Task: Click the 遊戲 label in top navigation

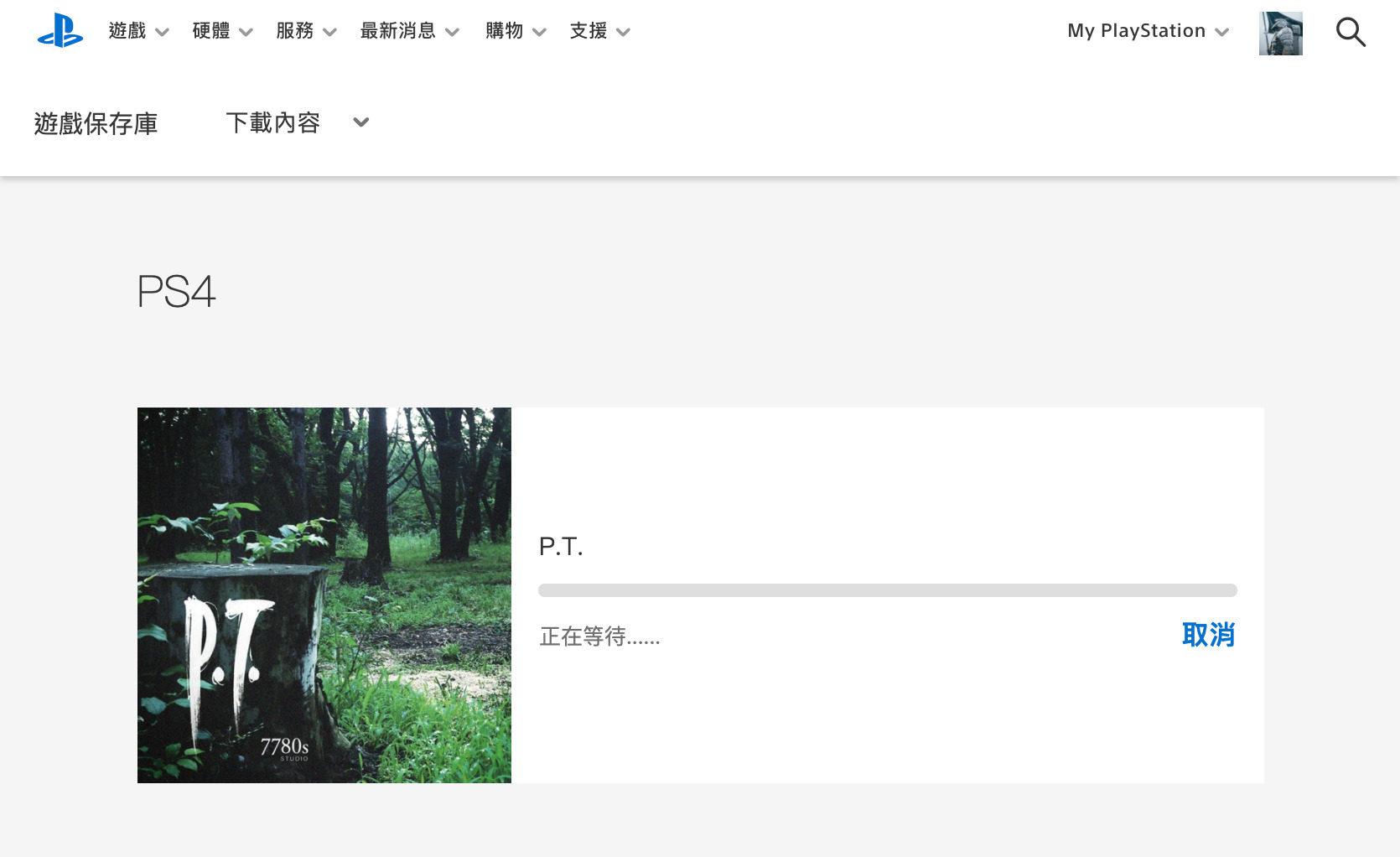Action: [x=127, y=31]
